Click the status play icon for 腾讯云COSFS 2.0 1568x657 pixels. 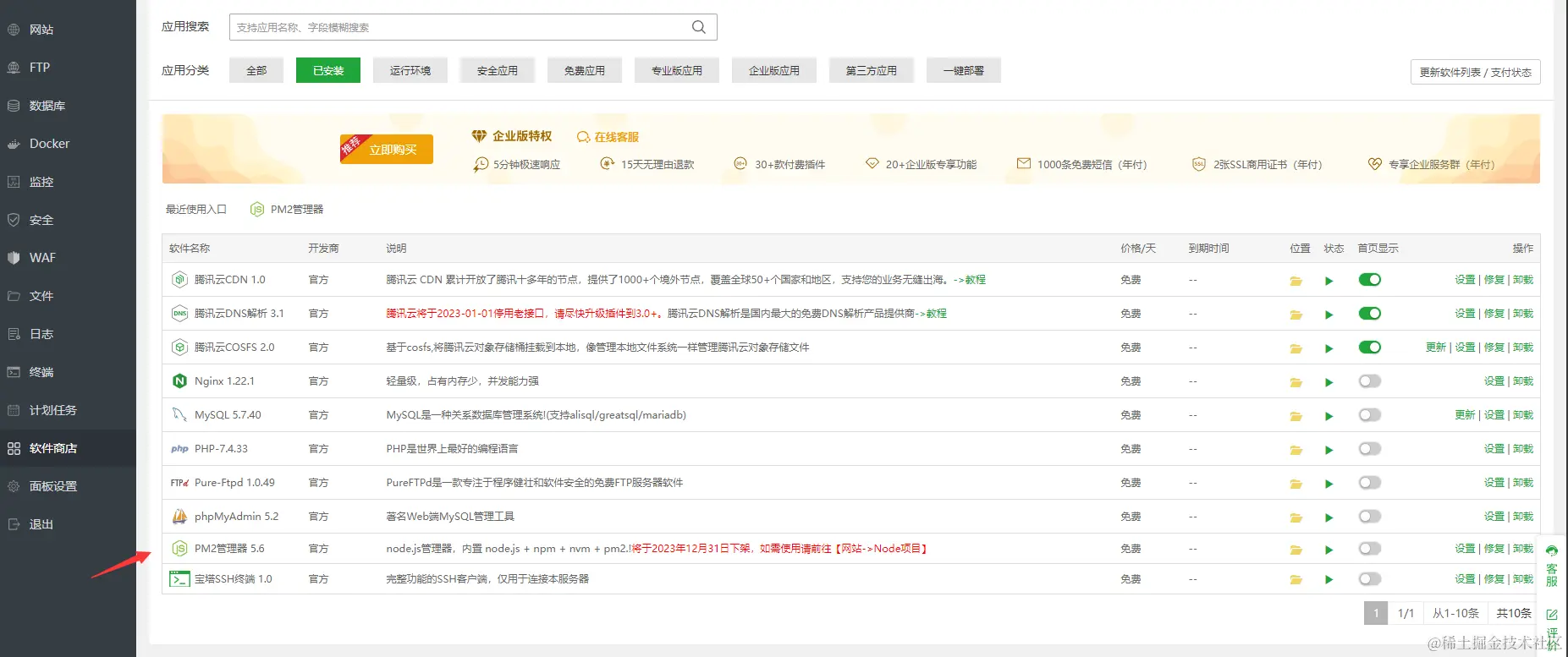(x=1329, y=348)
